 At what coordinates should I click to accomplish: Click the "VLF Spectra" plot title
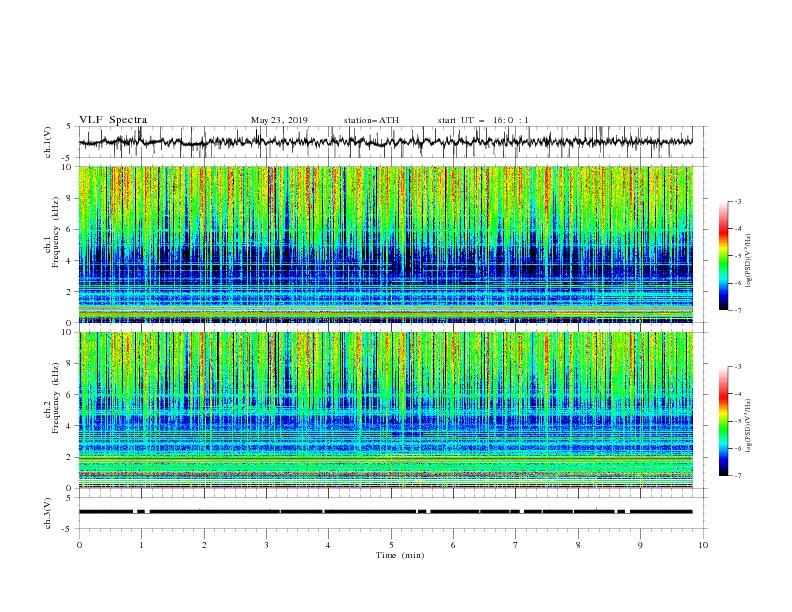click(113, 120)
